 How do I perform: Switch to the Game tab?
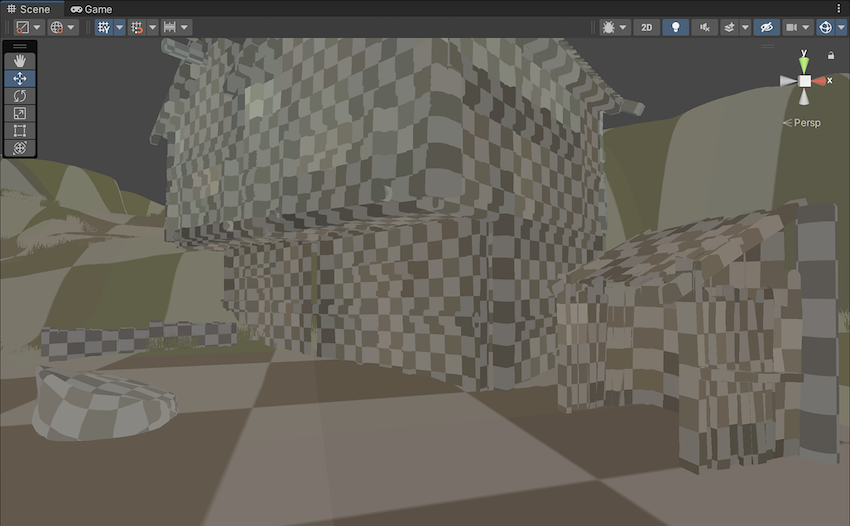pos(92,9)
